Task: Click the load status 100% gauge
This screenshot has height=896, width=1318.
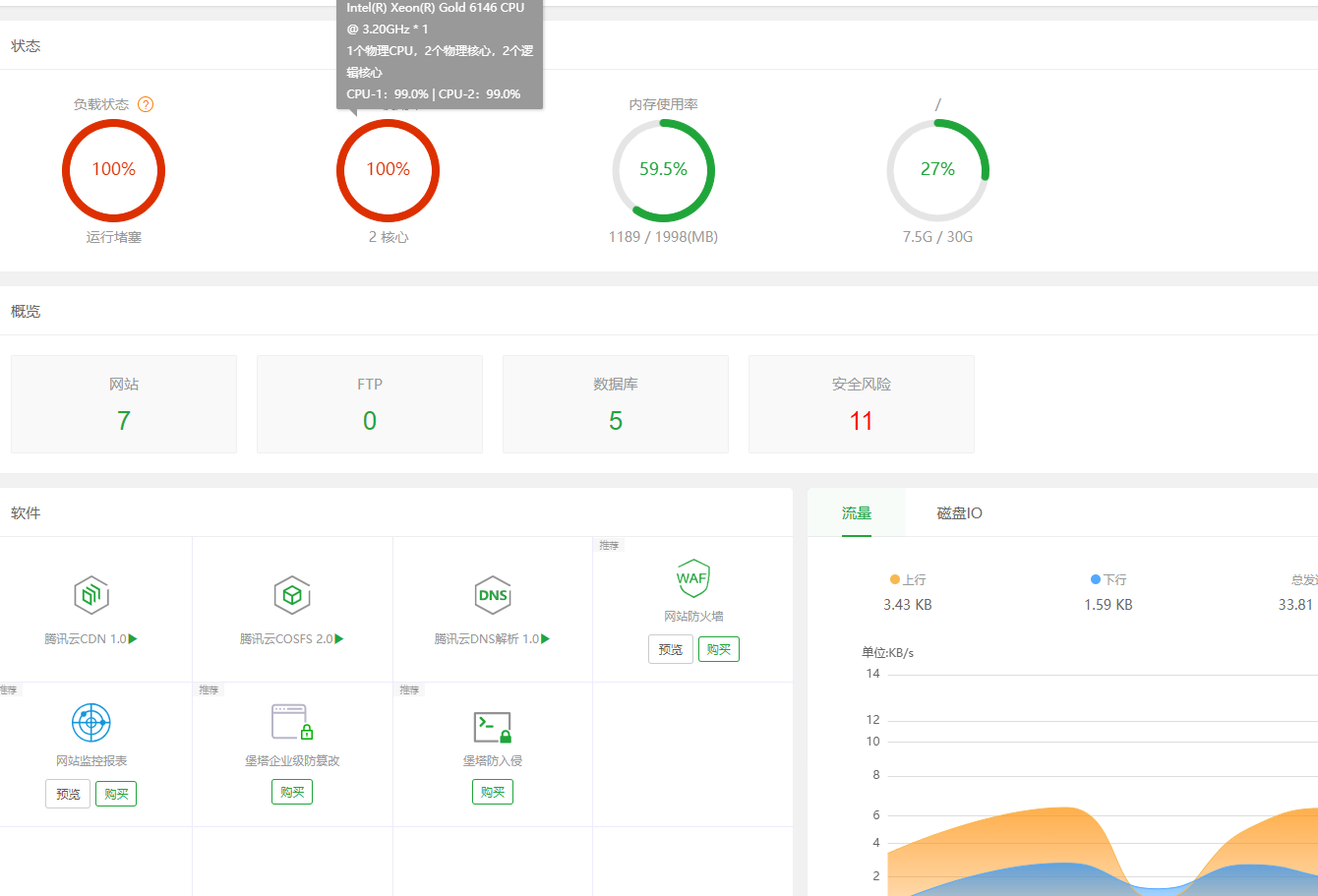Action: (113, 170)
